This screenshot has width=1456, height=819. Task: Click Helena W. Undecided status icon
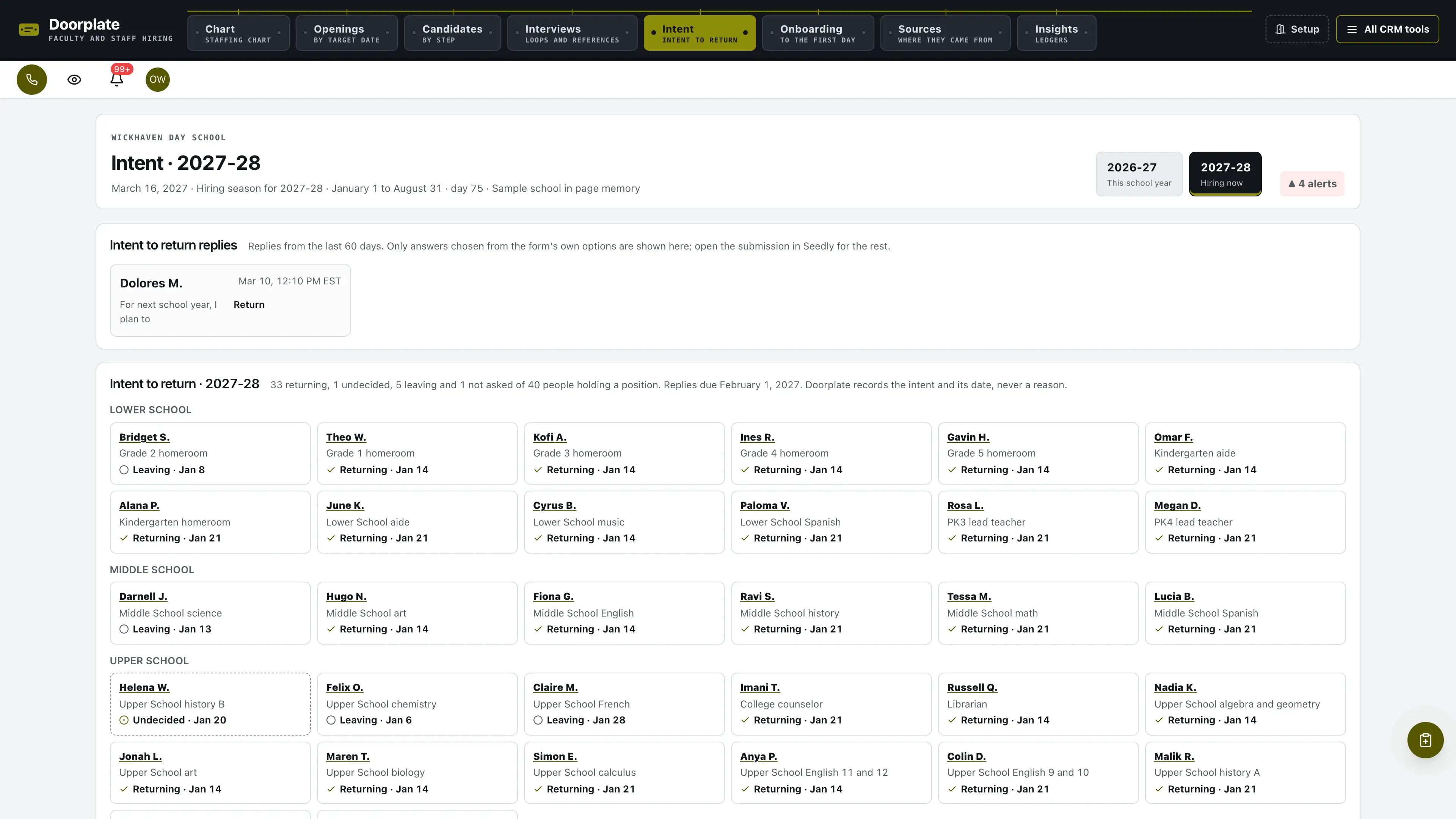(x=124, y=720)
